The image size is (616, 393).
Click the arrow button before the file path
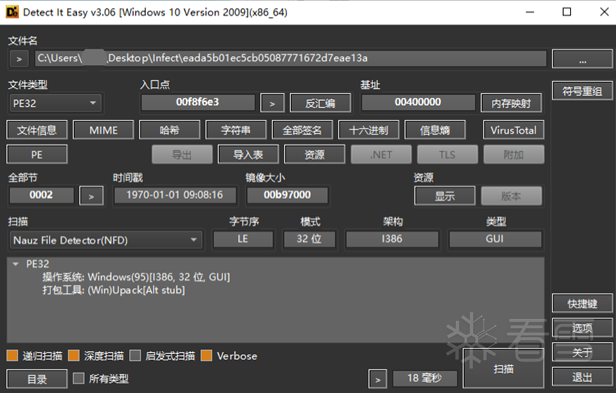(19, 59)
